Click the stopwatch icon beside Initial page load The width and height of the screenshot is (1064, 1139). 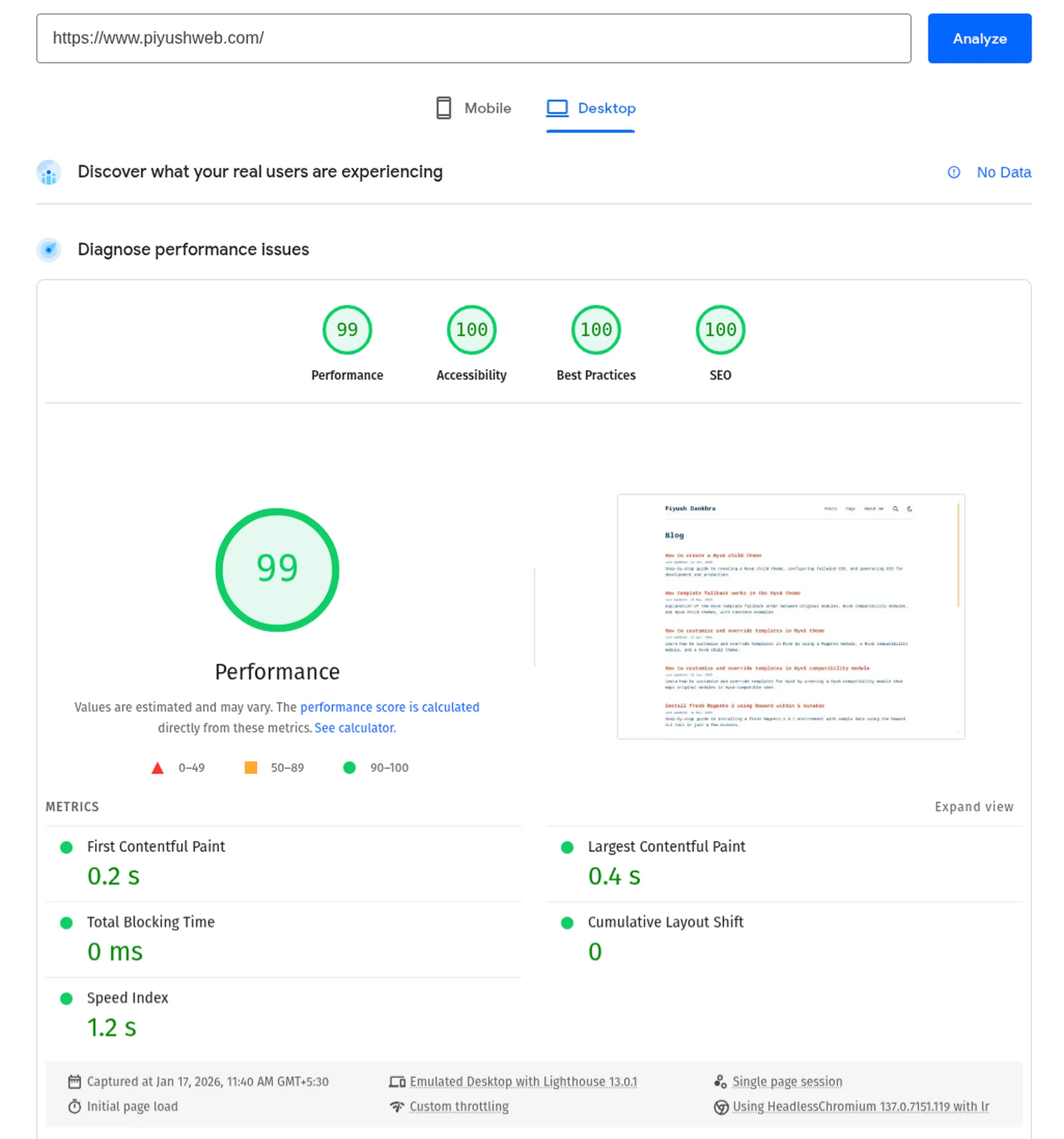click(75, 1107)
